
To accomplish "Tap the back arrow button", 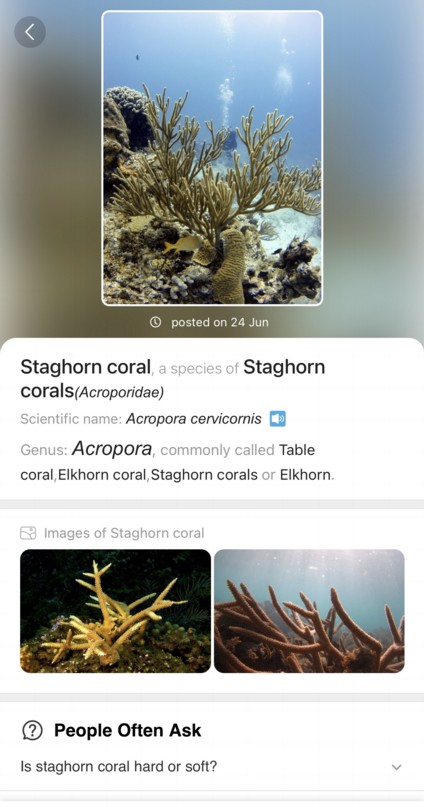I will click(x=30, y=32).
